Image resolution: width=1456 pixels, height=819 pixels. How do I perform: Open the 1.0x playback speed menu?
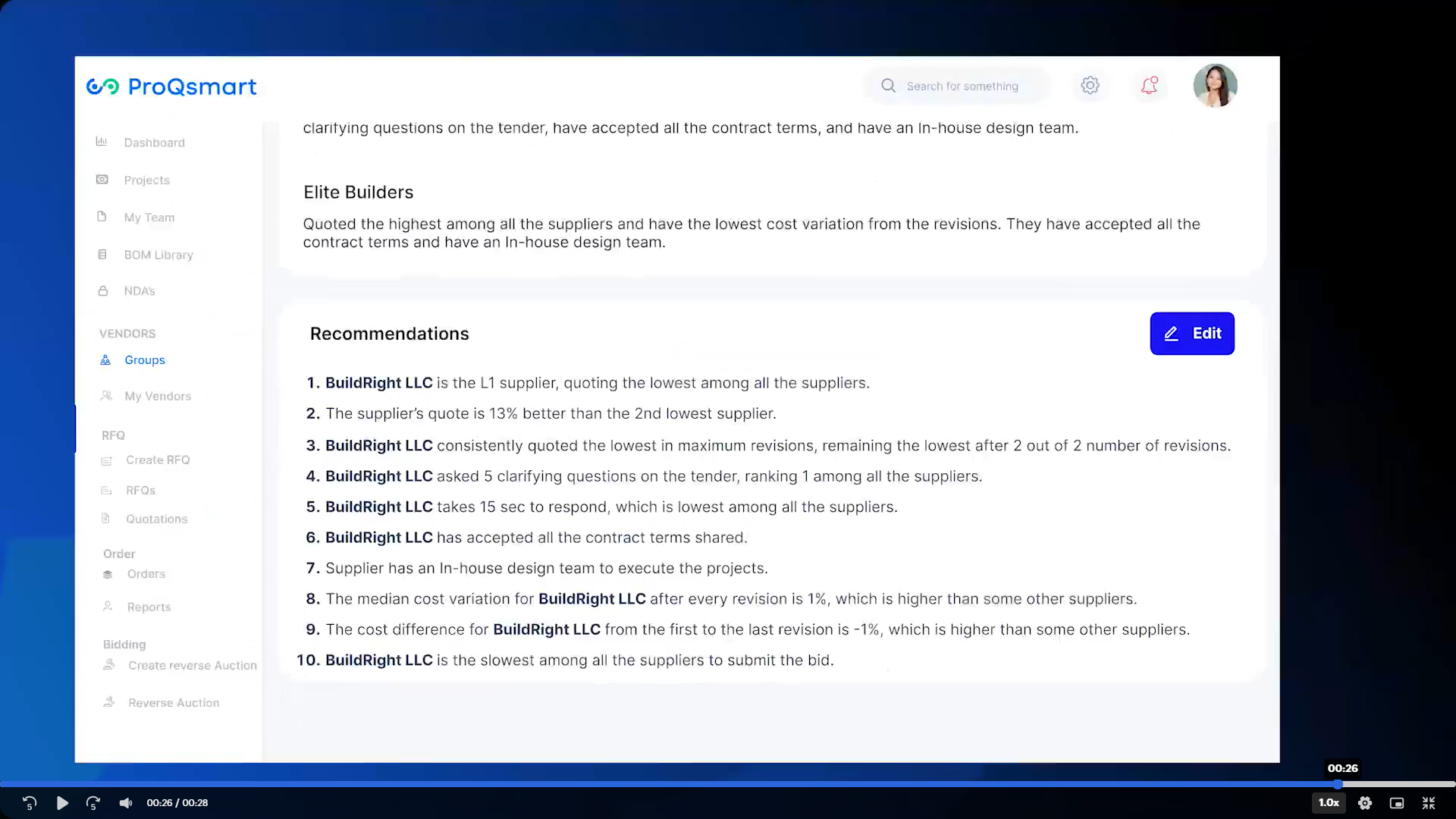1329,803
